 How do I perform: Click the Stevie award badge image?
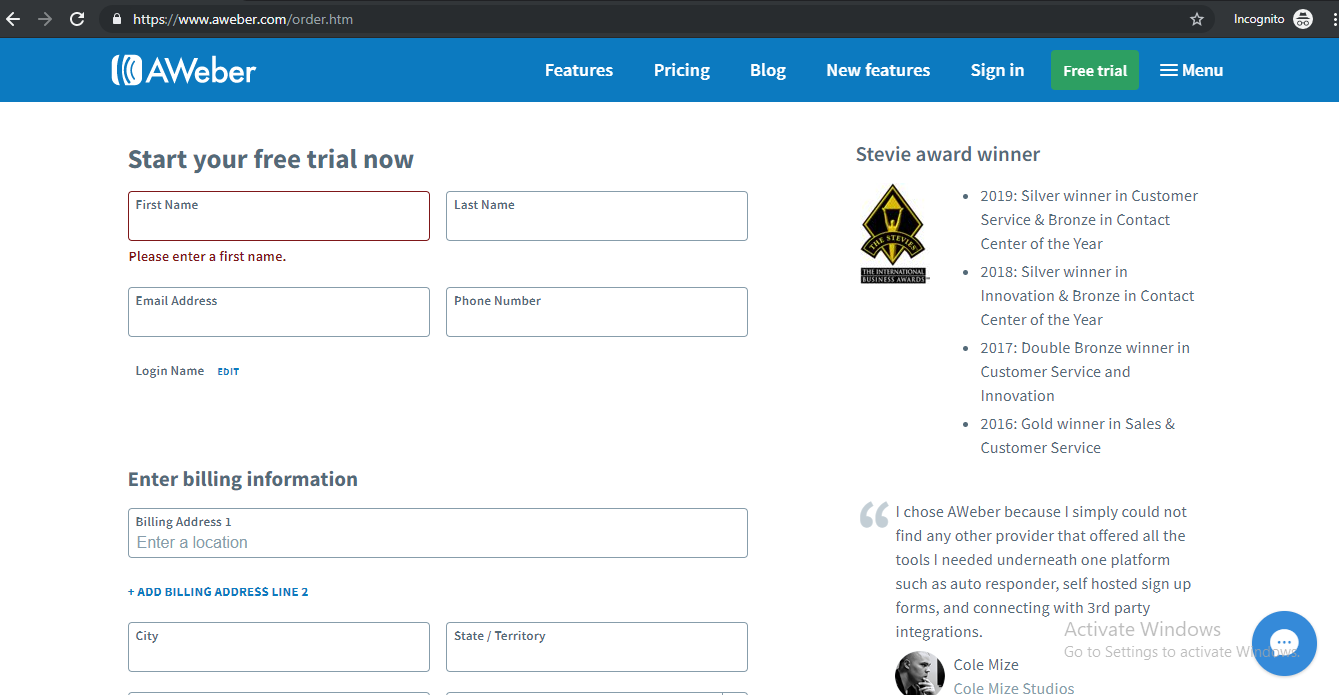point(893,232)
